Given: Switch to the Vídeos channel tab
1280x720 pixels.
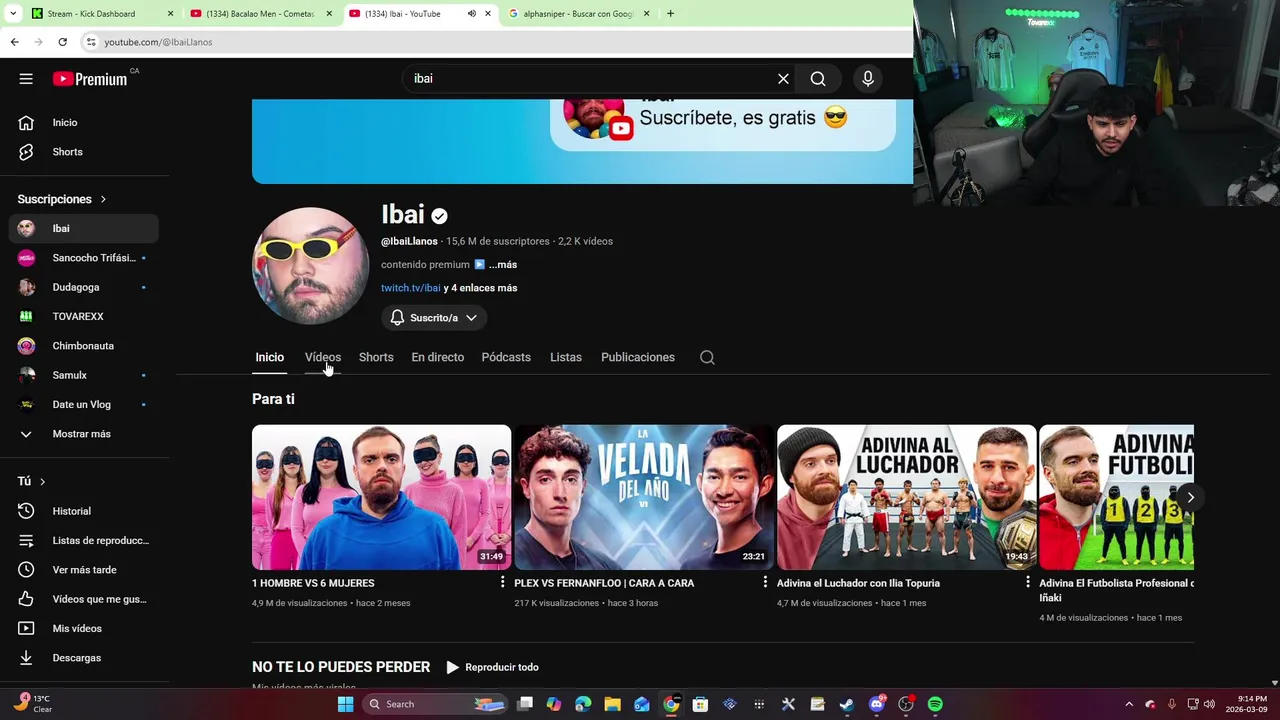Looking at the screenshot, I should point(323,357).
